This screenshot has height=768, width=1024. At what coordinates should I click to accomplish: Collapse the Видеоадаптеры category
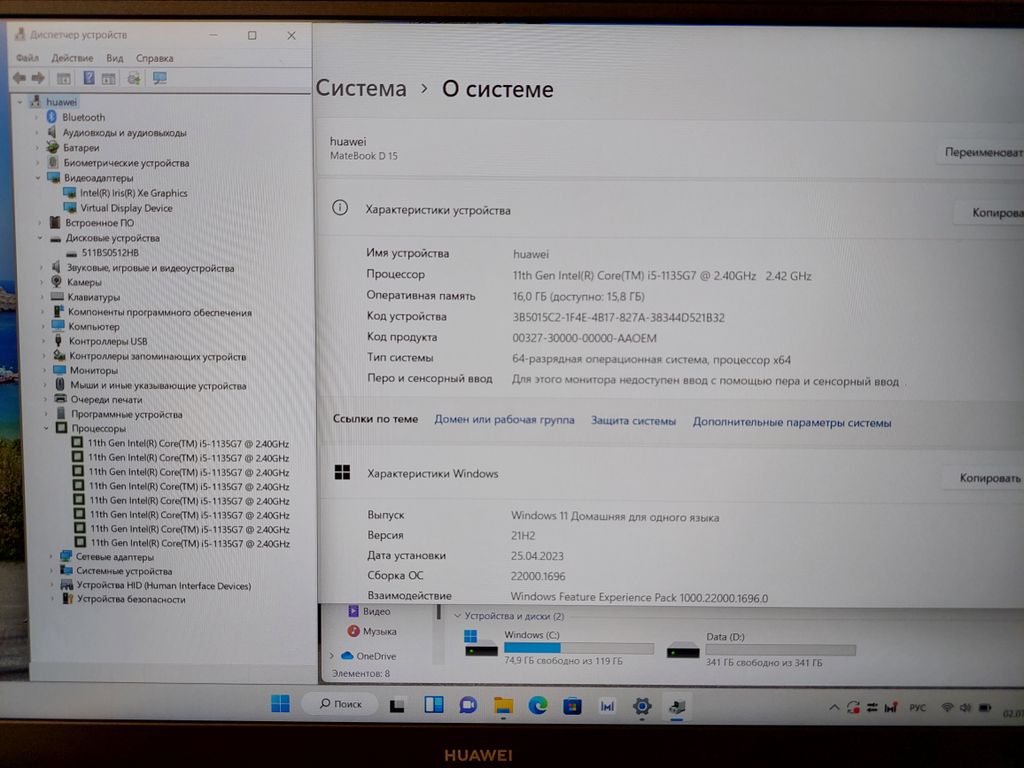(38, 178)
